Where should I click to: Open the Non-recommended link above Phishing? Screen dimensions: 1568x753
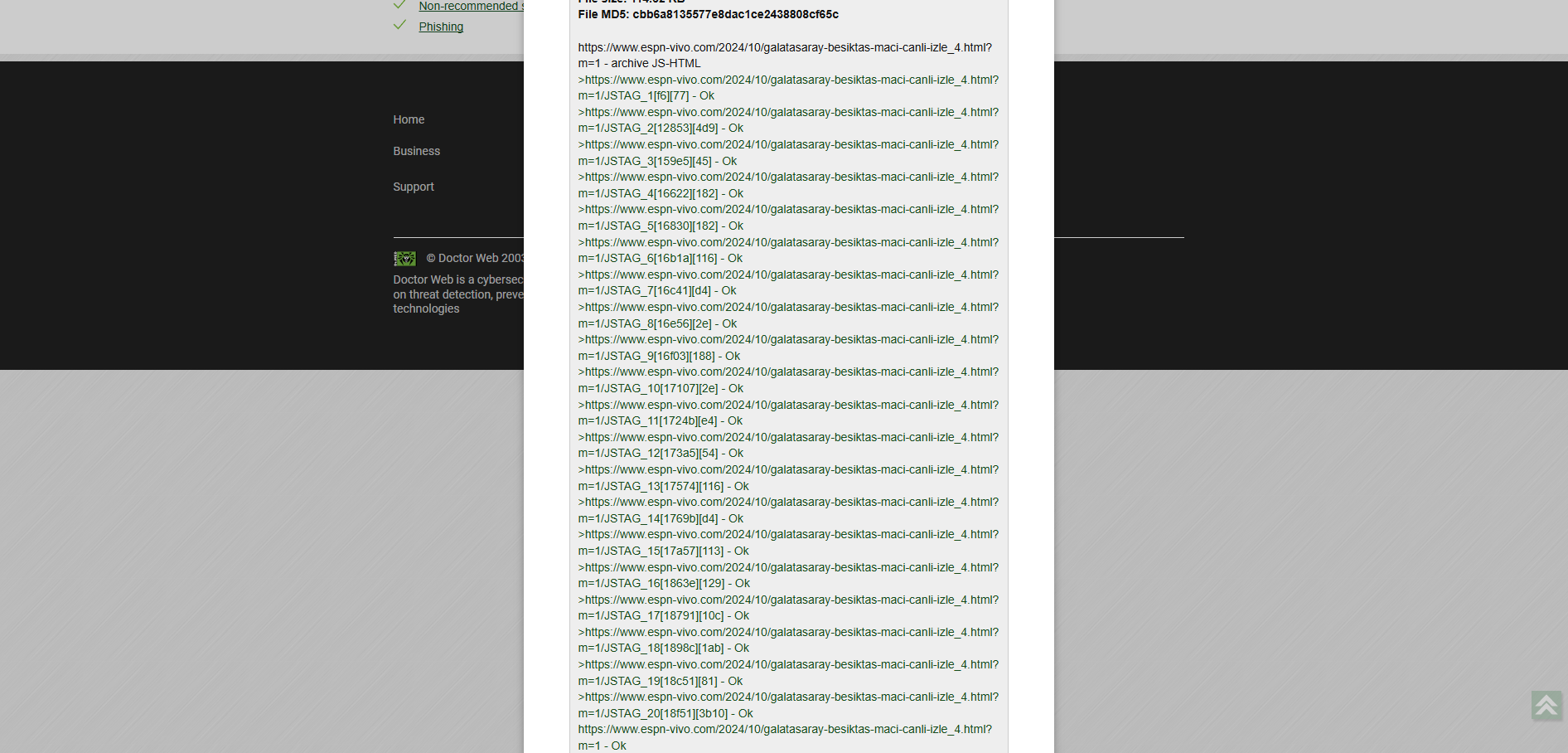point(471,7)
